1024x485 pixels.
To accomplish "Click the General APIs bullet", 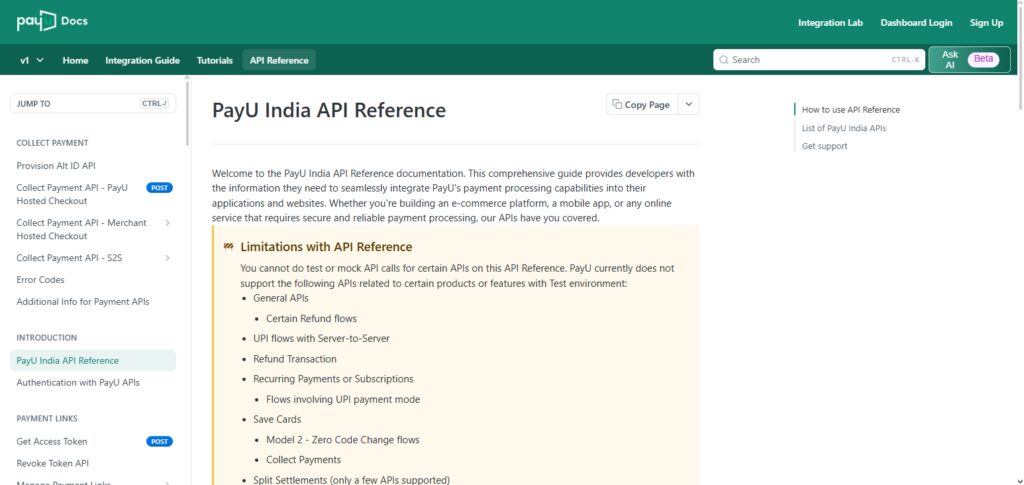I will (281, 298).
